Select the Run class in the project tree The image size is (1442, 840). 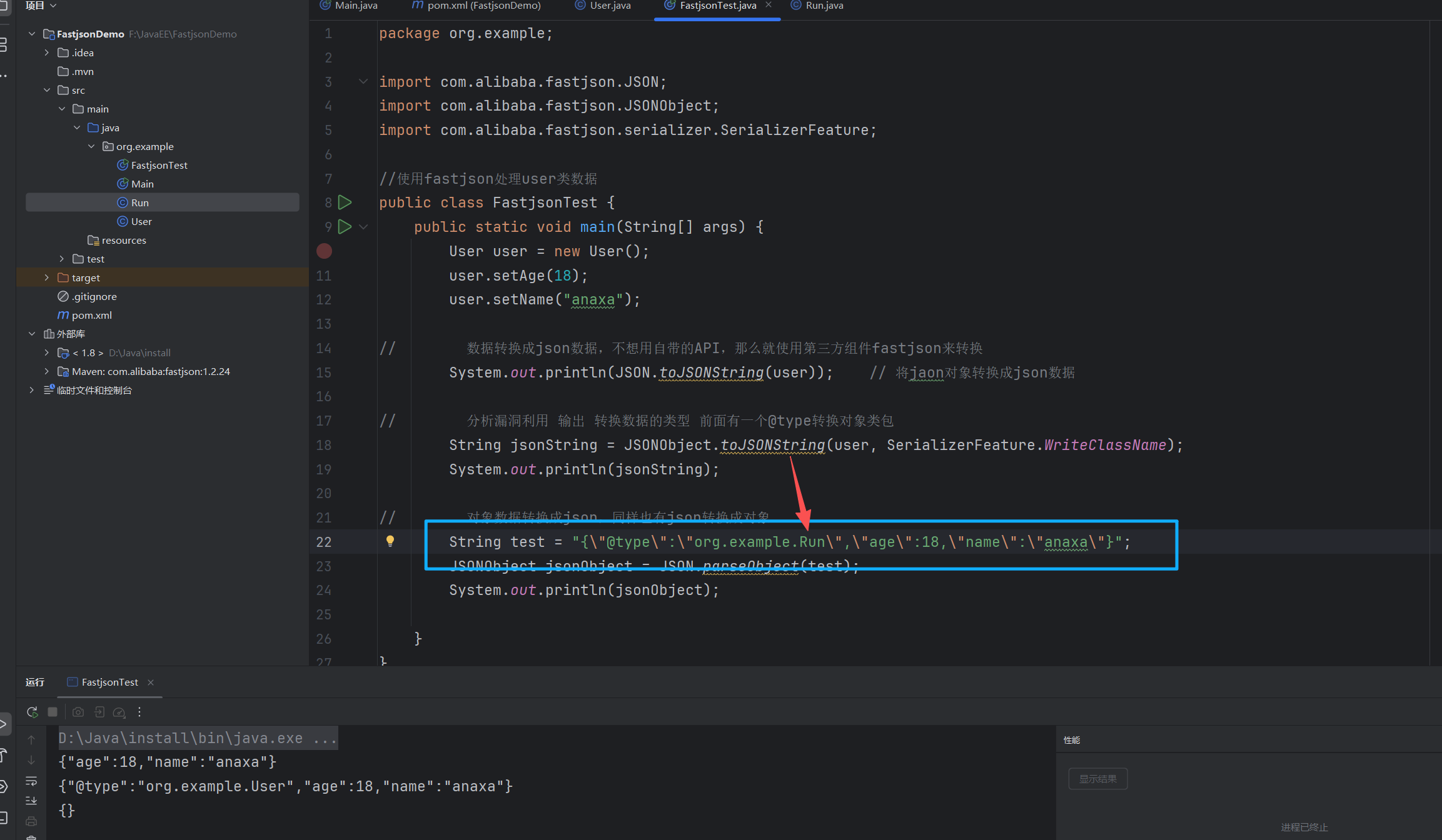pos(139,202)
